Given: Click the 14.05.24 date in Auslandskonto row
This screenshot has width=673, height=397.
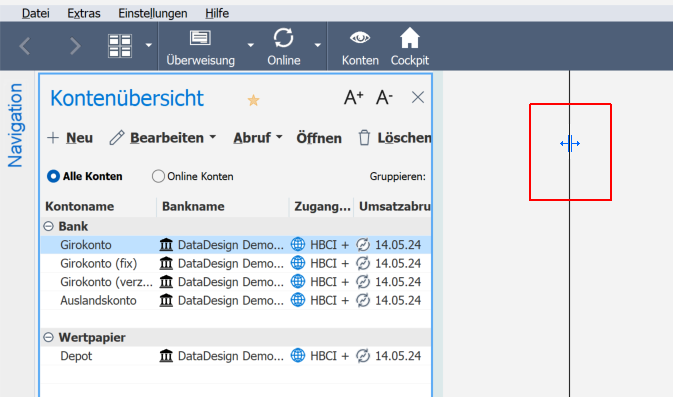Looking at the screenshot, I should pyautogui.click(x=398, y=300).
